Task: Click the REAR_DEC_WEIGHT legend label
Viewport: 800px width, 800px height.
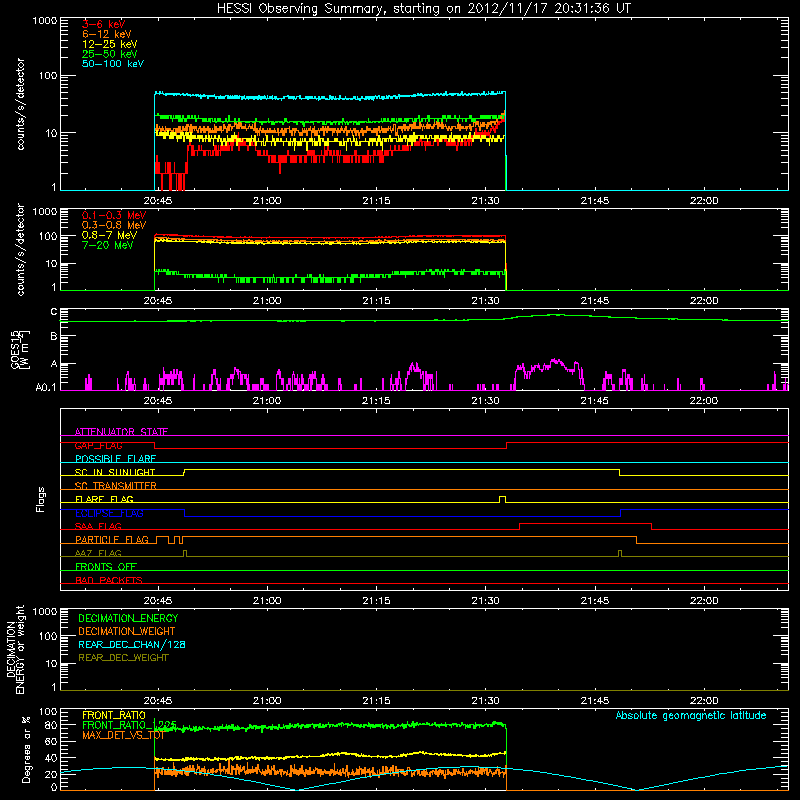Action: [123, 658]
